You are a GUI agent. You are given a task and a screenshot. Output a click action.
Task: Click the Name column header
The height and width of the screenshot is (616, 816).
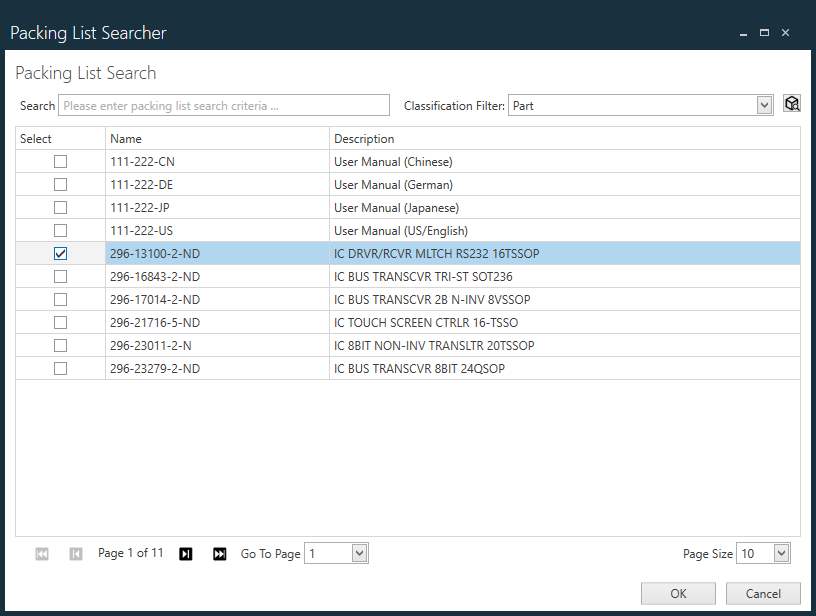125,138
